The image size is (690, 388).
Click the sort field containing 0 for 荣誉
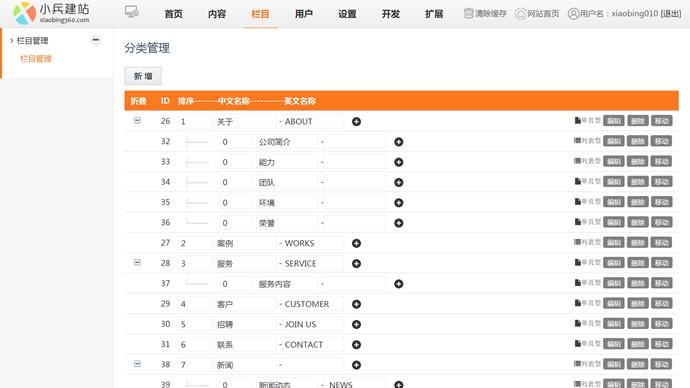pos(237,223)
